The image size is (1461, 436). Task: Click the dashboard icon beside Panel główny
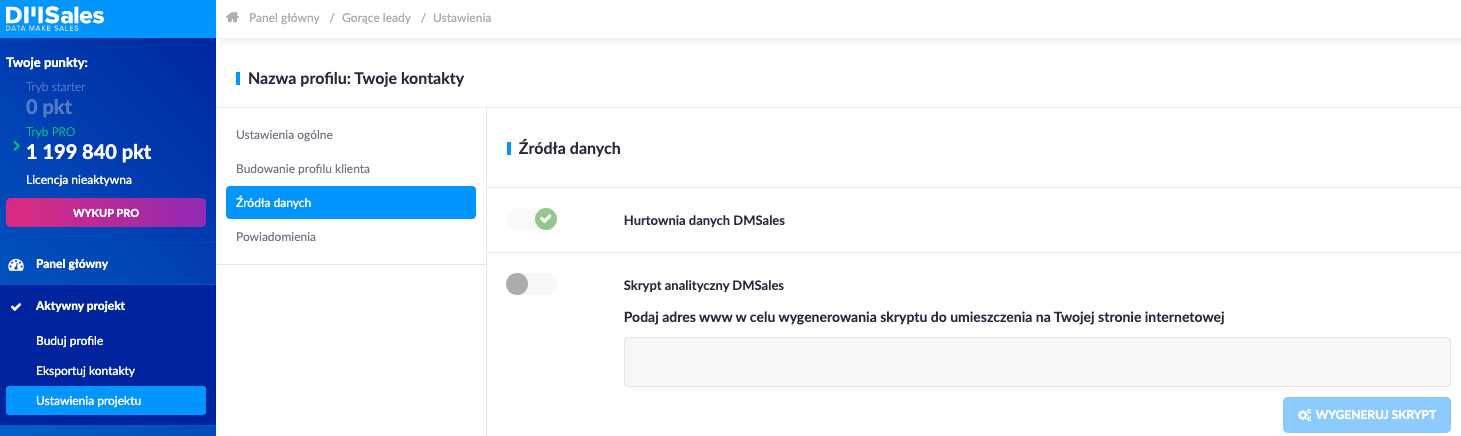(x=16, y=264)
